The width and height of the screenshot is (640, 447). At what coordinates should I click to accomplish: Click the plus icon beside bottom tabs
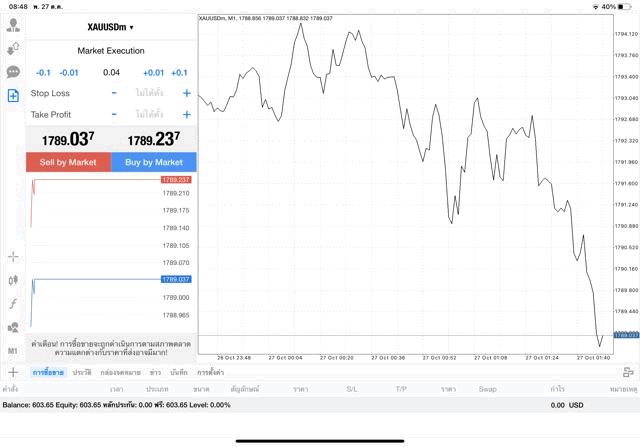13,372
